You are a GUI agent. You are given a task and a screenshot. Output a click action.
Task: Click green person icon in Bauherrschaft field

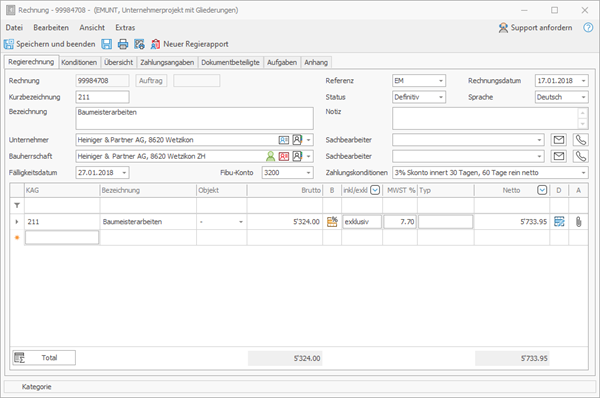click(271, 156)
